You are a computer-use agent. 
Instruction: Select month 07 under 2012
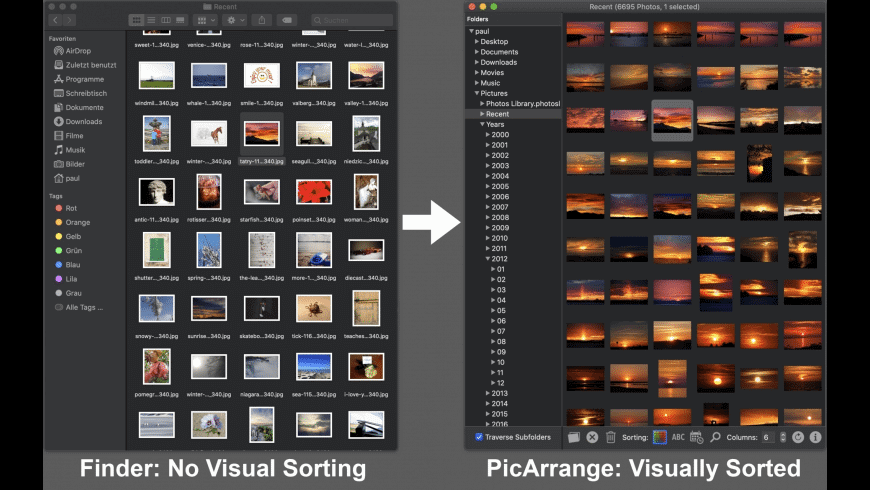tap(501, 331)
